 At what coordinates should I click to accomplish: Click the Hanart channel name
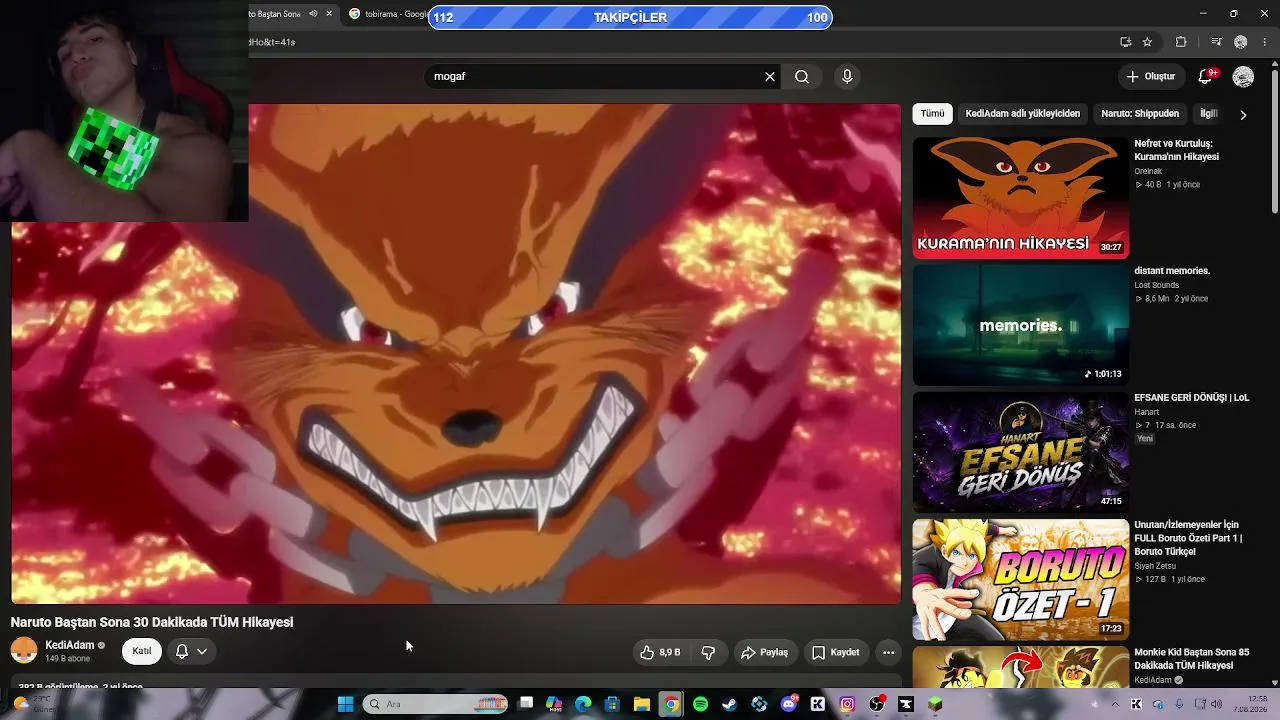point(1146,412)
